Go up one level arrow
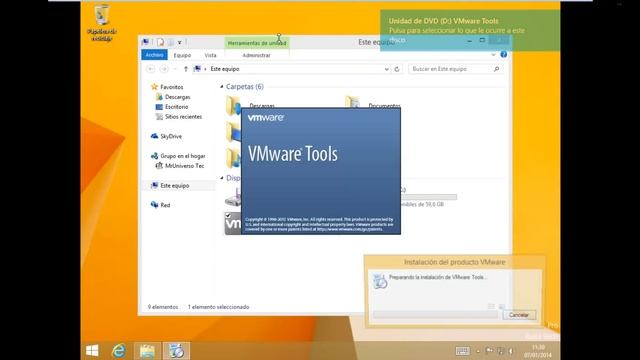 (186, 69)
